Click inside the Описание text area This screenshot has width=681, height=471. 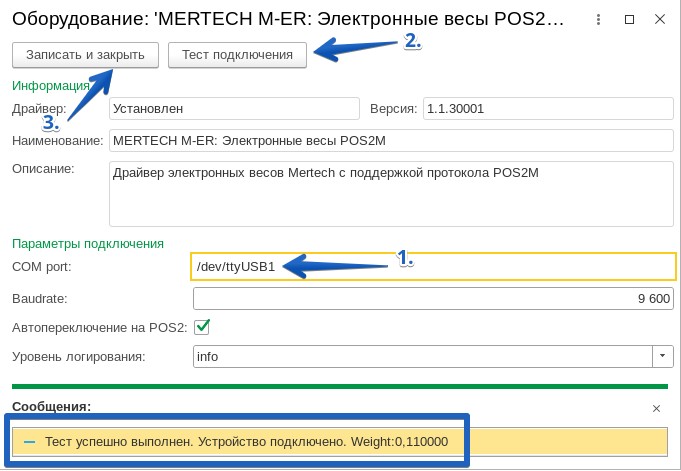tap(390, 194)
